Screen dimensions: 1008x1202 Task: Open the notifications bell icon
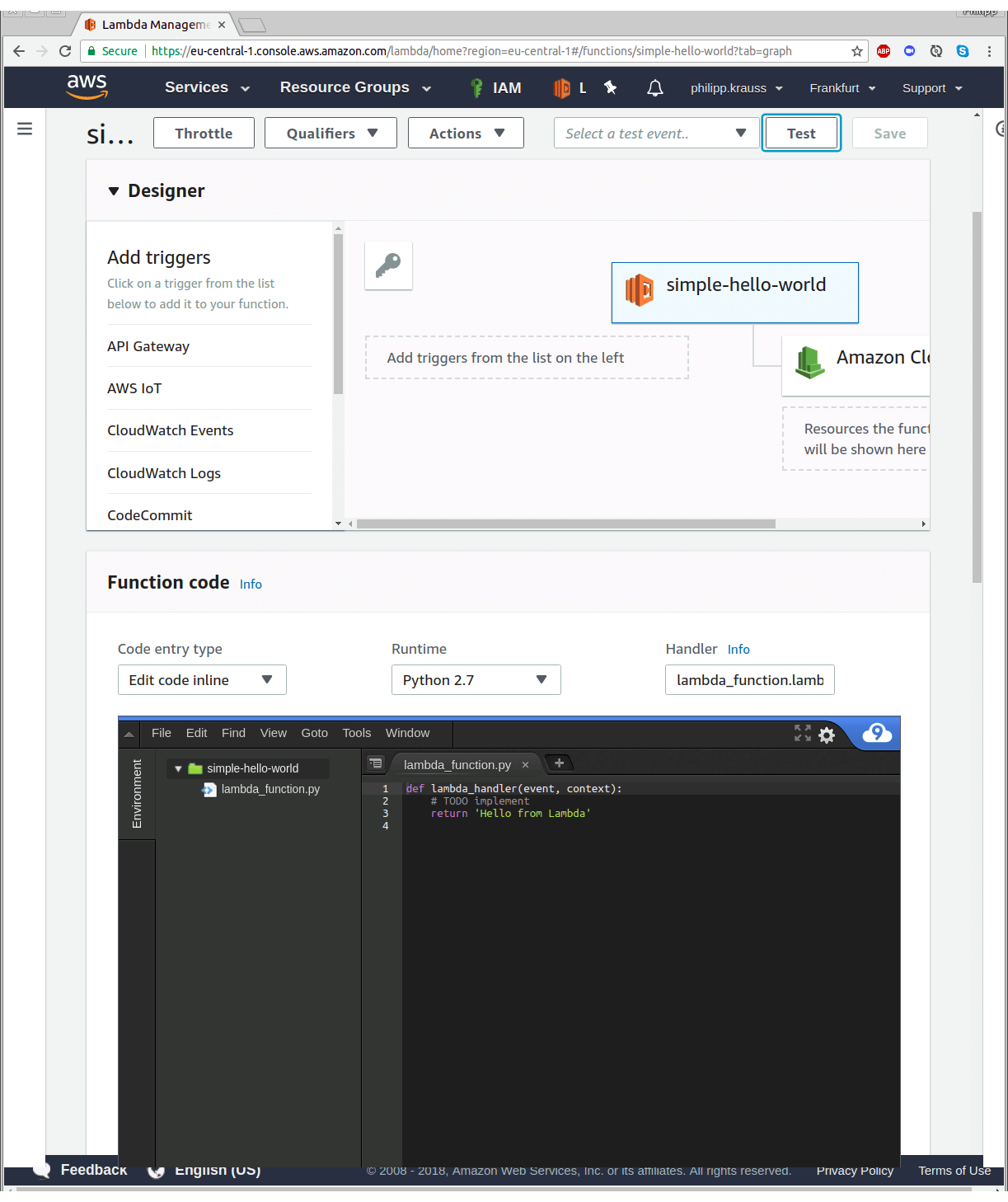pos(654,88)
